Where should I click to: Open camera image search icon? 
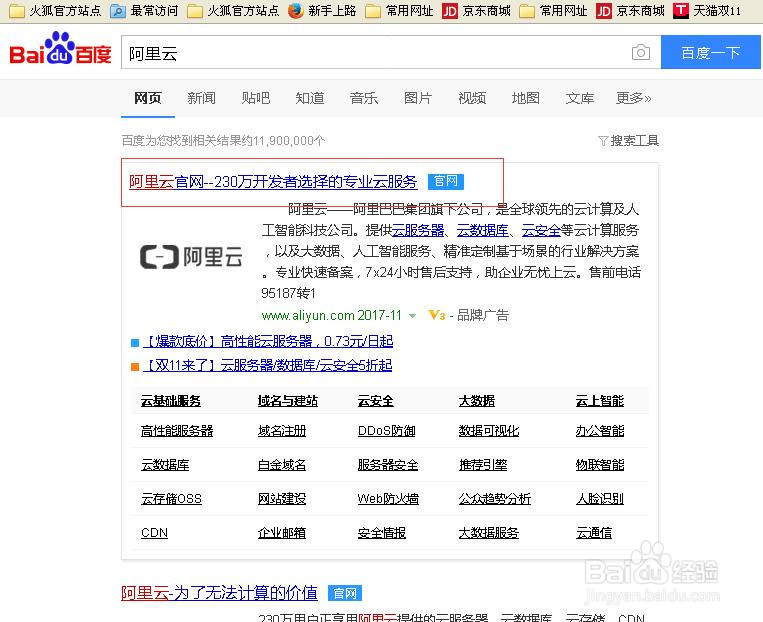[640, 52]
